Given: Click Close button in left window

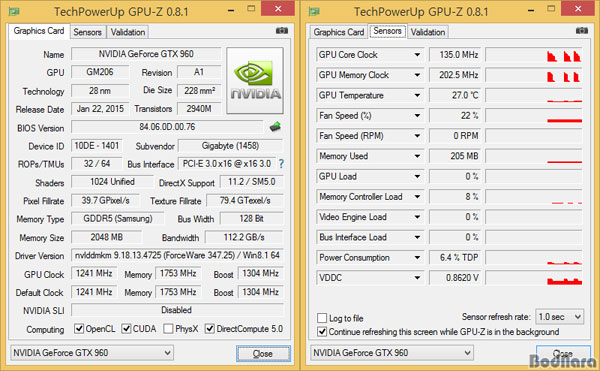Looking at the screenshot, I should coord(263,354).
